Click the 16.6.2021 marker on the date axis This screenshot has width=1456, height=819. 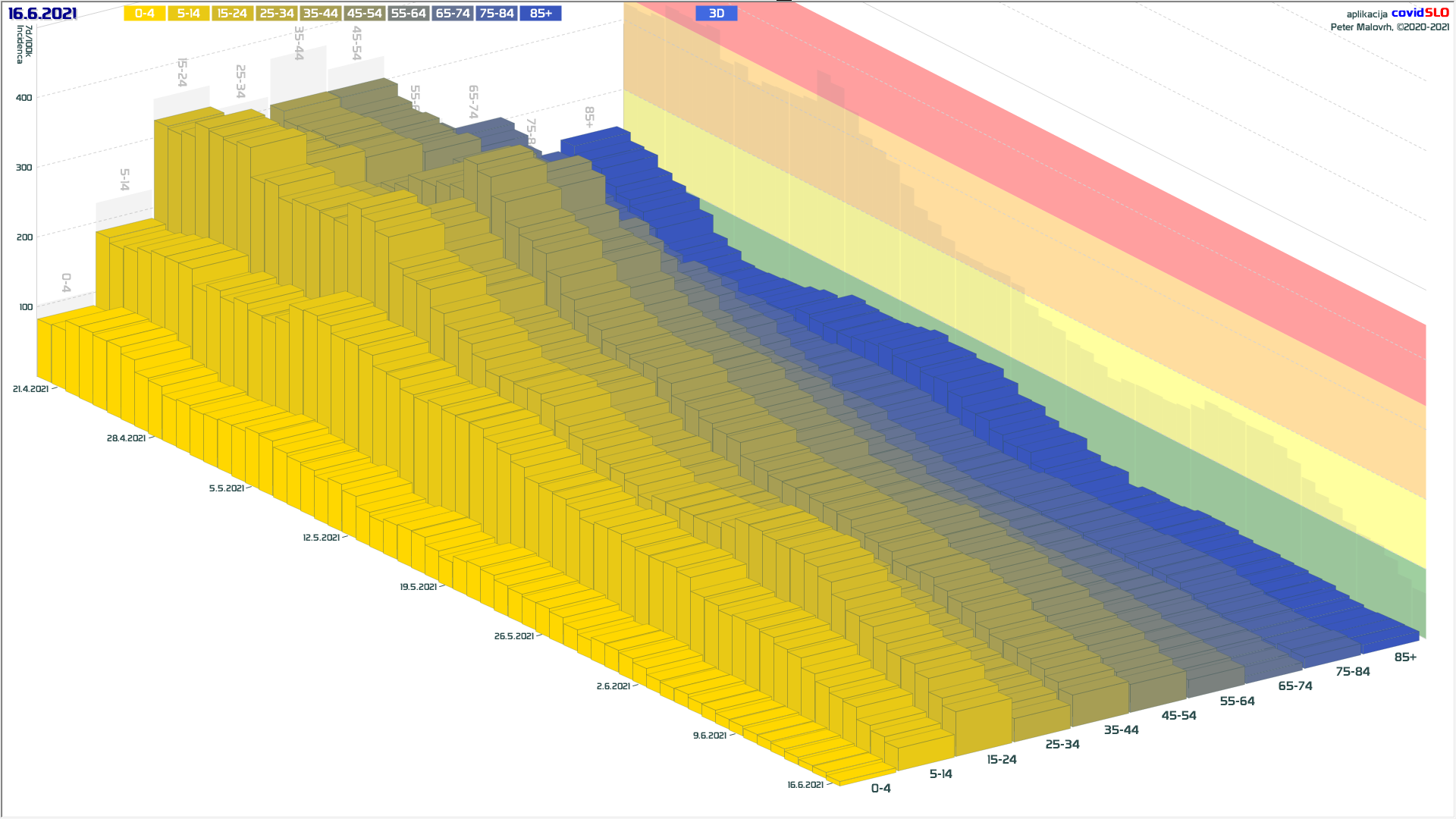[805, 785]
